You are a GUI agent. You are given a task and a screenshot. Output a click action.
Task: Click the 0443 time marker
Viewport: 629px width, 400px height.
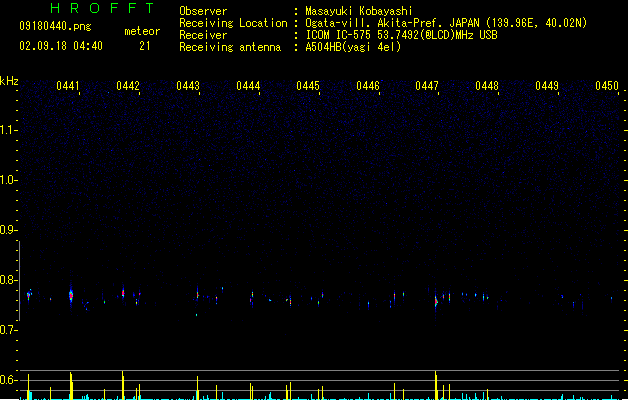(188, 86)
